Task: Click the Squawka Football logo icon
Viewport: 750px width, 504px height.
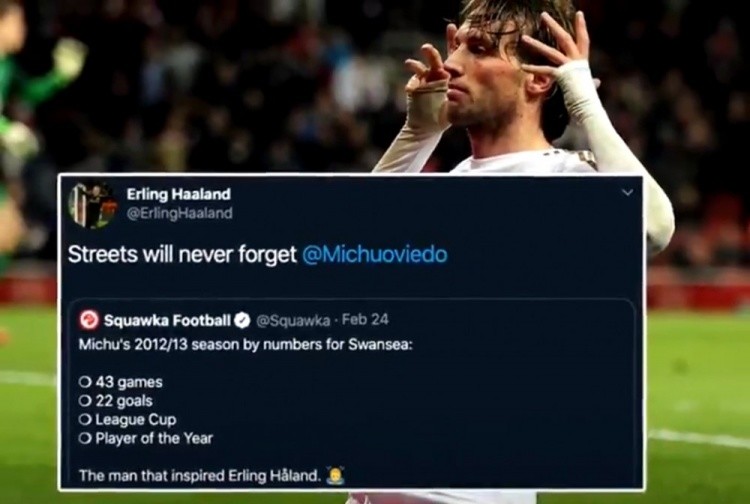Action: 89,320
